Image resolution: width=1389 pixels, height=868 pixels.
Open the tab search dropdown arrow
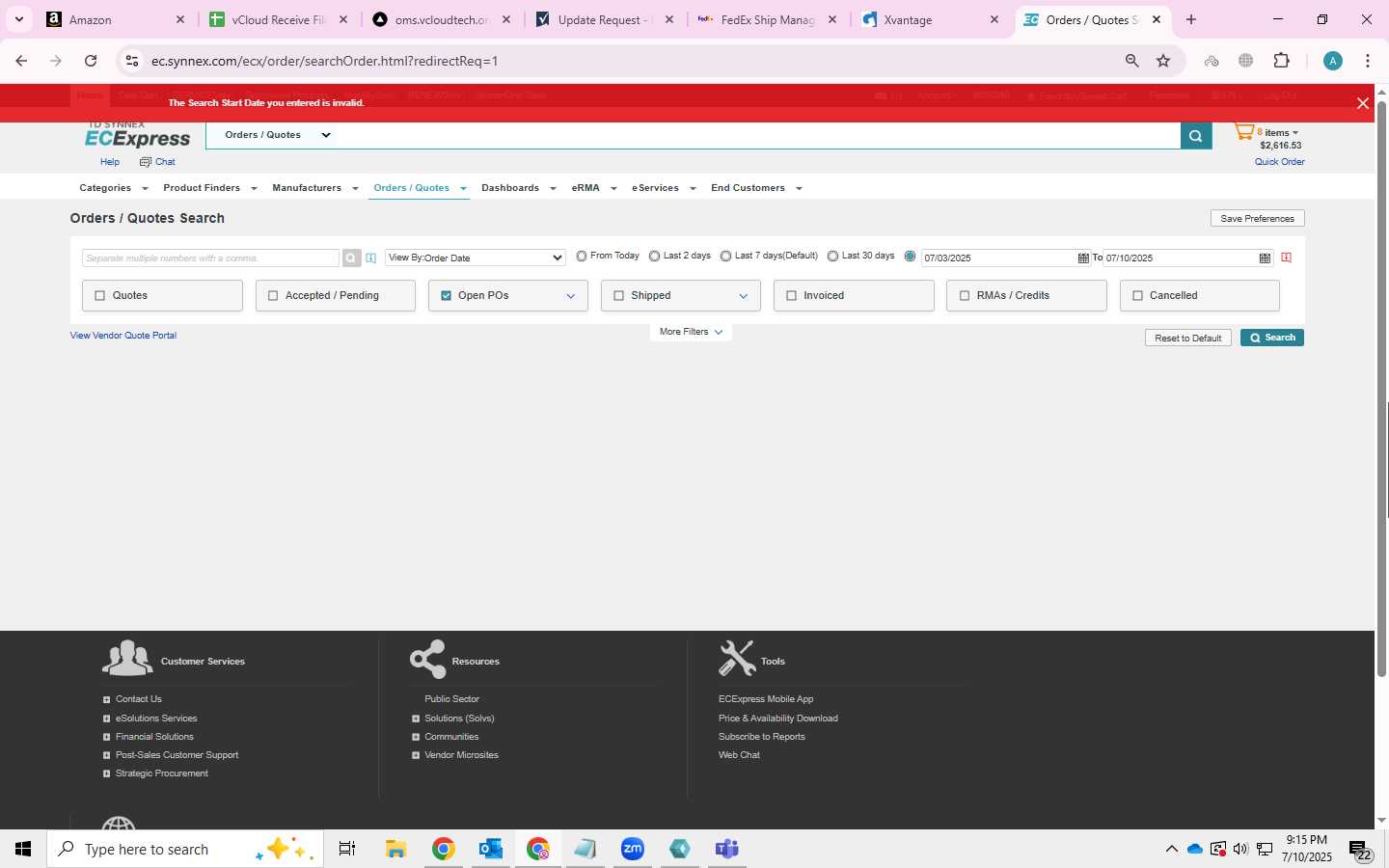pyautogui.click(x=19, y=19)
